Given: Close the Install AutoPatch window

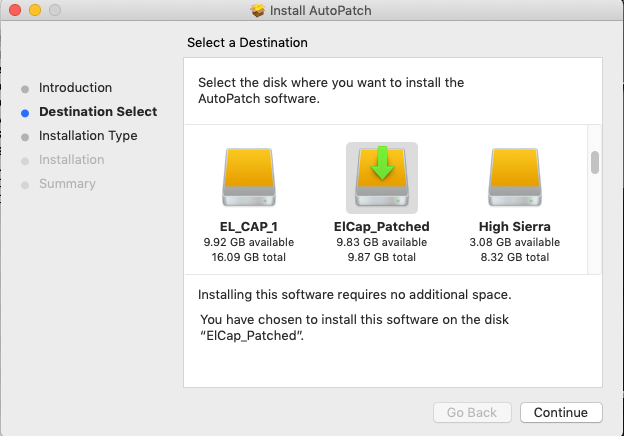Looking at the screenshot, I should pyautogui.click(x=14, y=11).
